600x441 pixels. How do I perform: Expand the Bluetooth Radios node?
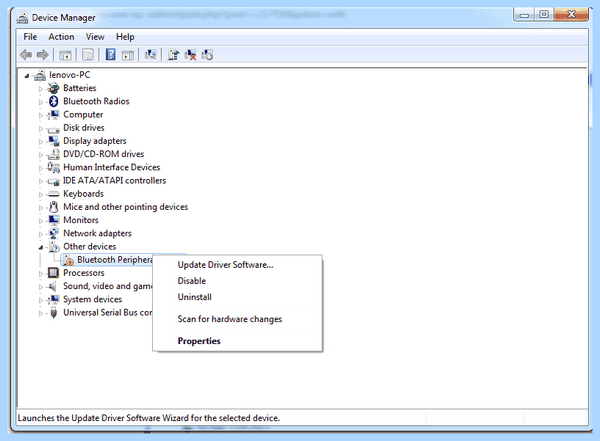[x=41, y=102]
